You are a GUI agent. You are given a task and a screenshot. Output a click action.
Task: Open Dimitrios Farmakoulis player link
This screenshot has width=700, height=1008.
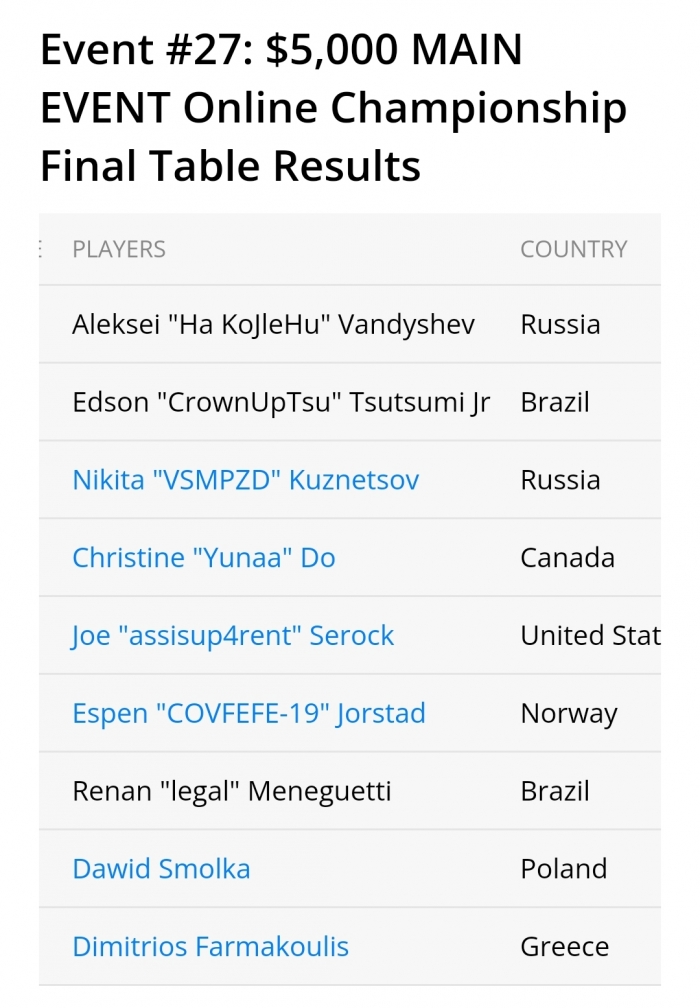tap(211, 947)
